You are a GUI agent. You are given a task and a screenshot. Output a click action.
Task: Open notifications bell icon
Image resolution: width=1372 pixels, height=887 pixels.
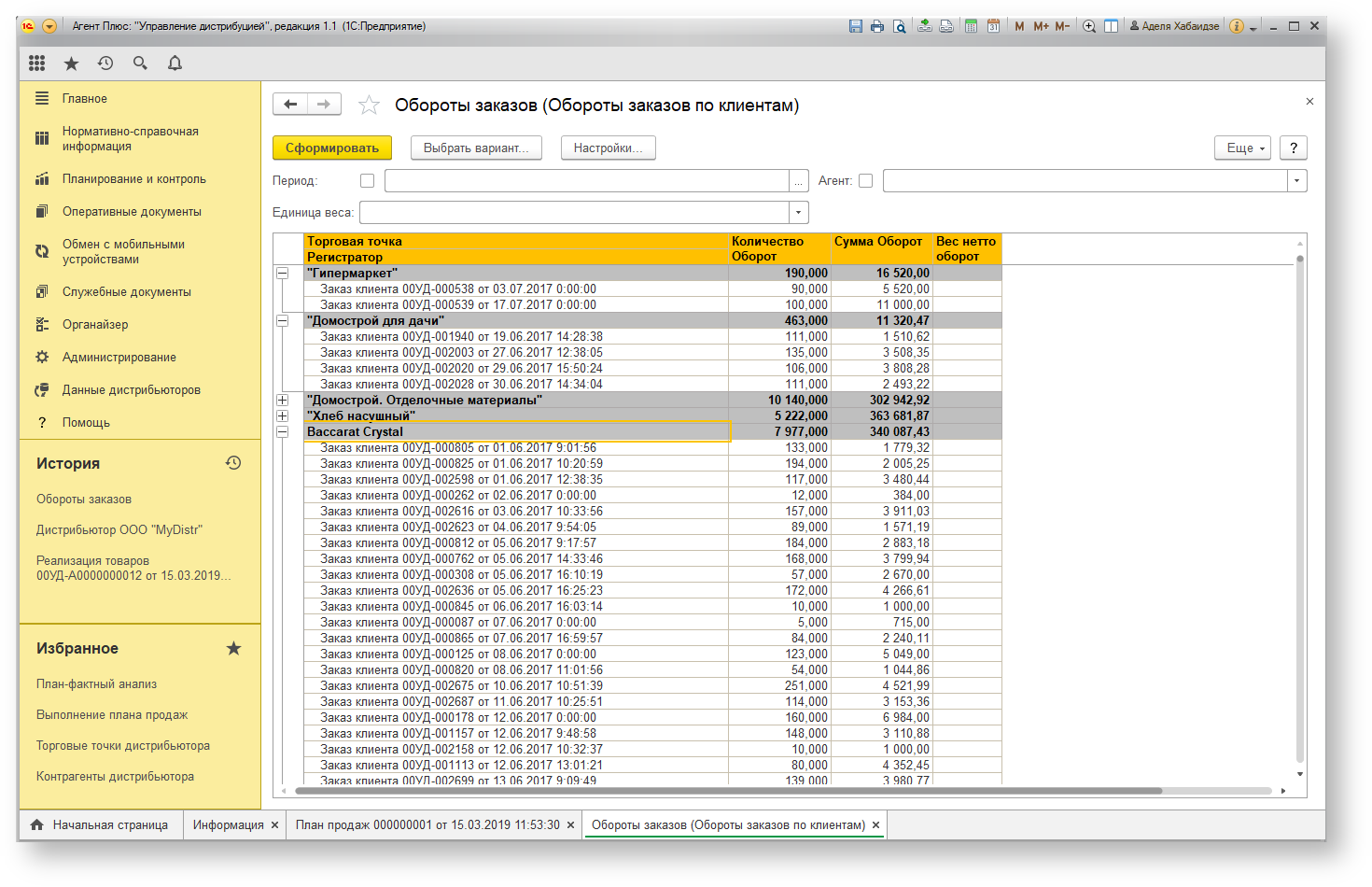[175, 63]
